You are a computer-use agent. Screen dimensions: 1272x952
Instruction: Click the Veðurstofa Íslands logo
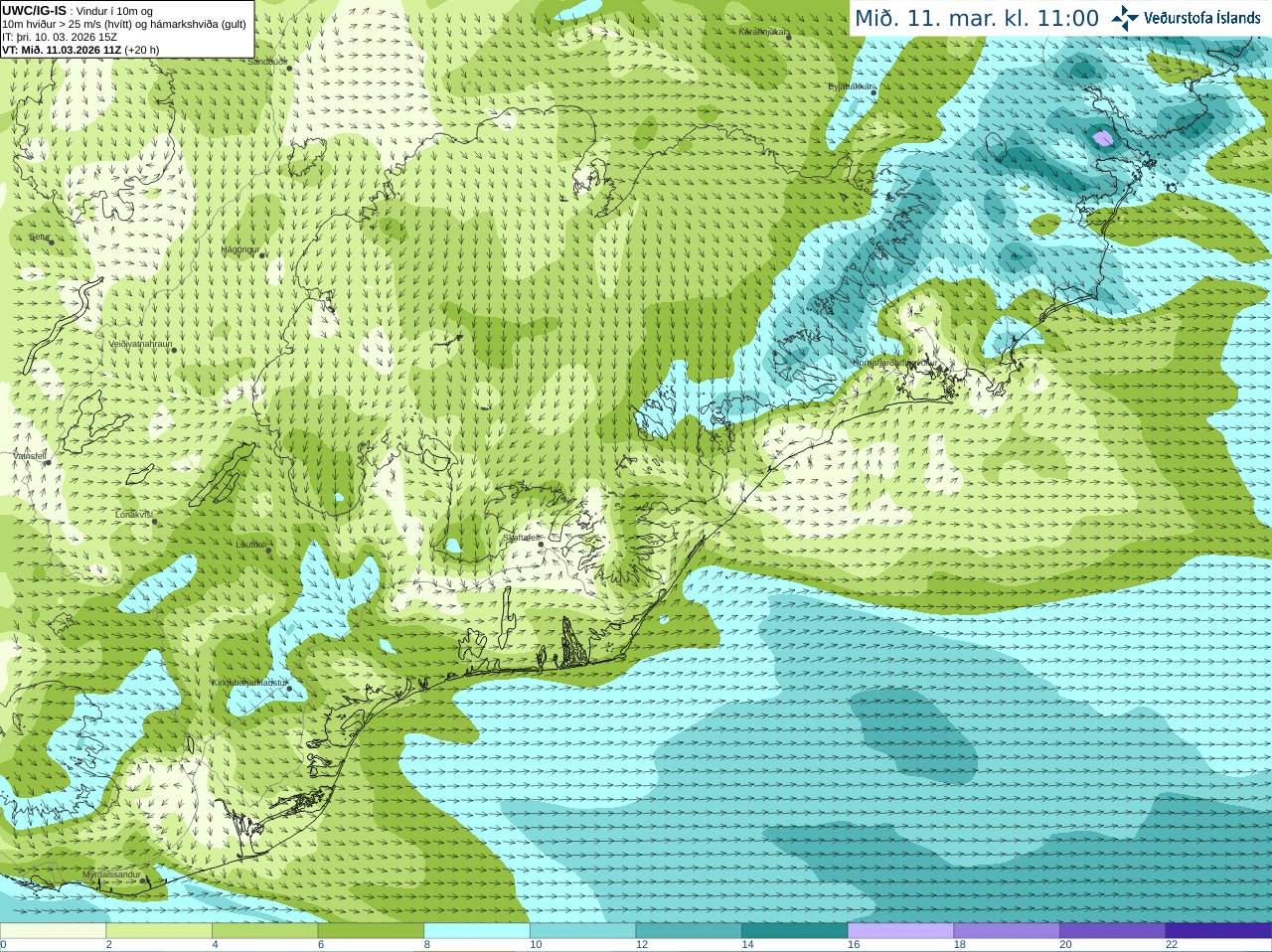click(1186, 18)
